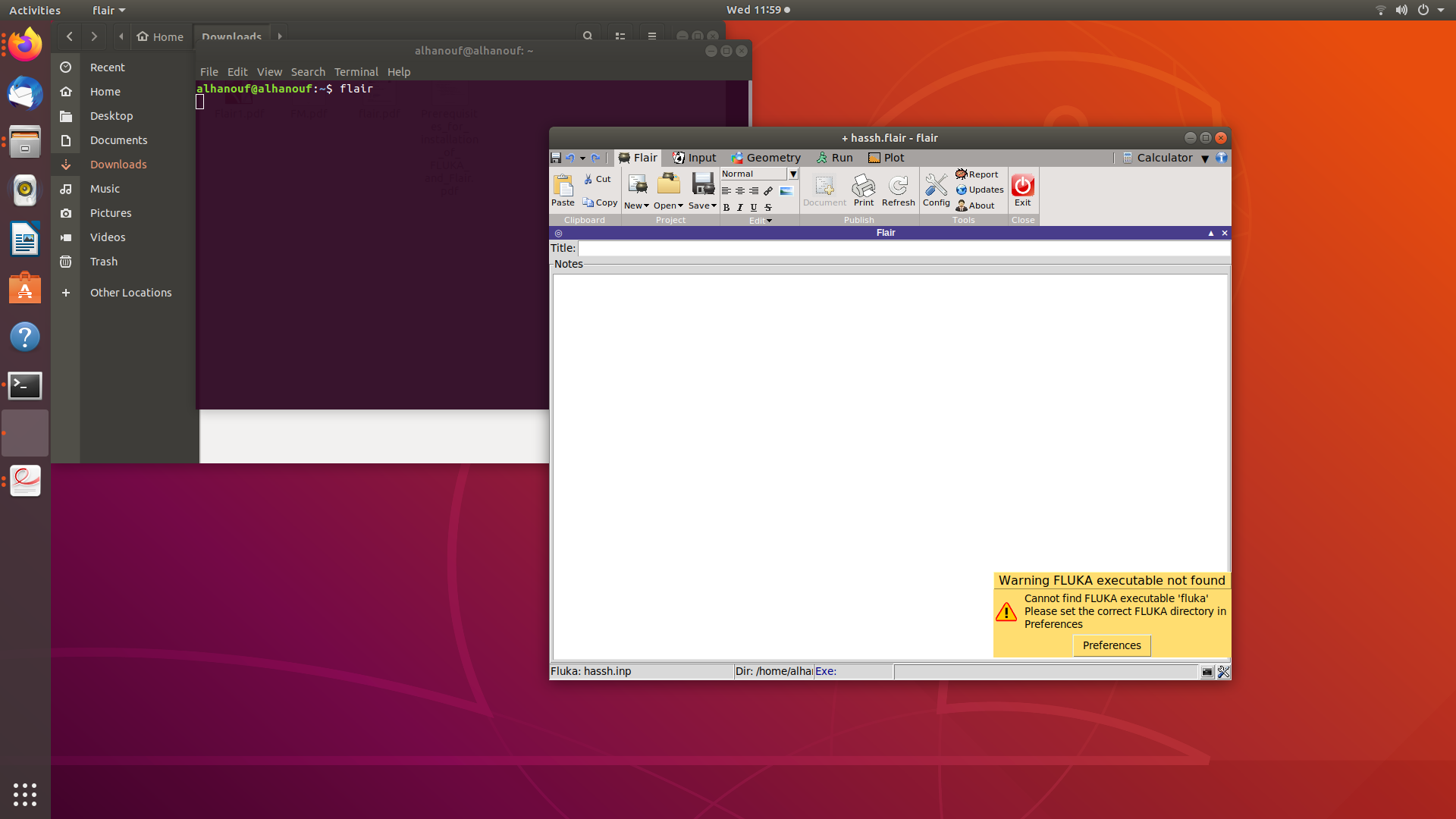This screenshot has height=819, width=1456.
Task: Select Trash in the file manager sidebar
Action: coord(104,262)
